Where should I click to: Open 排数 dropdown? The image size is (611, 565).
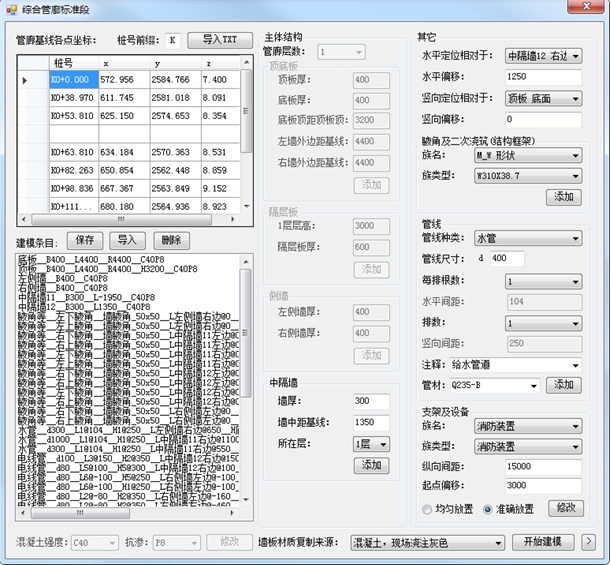coord(543,323)
